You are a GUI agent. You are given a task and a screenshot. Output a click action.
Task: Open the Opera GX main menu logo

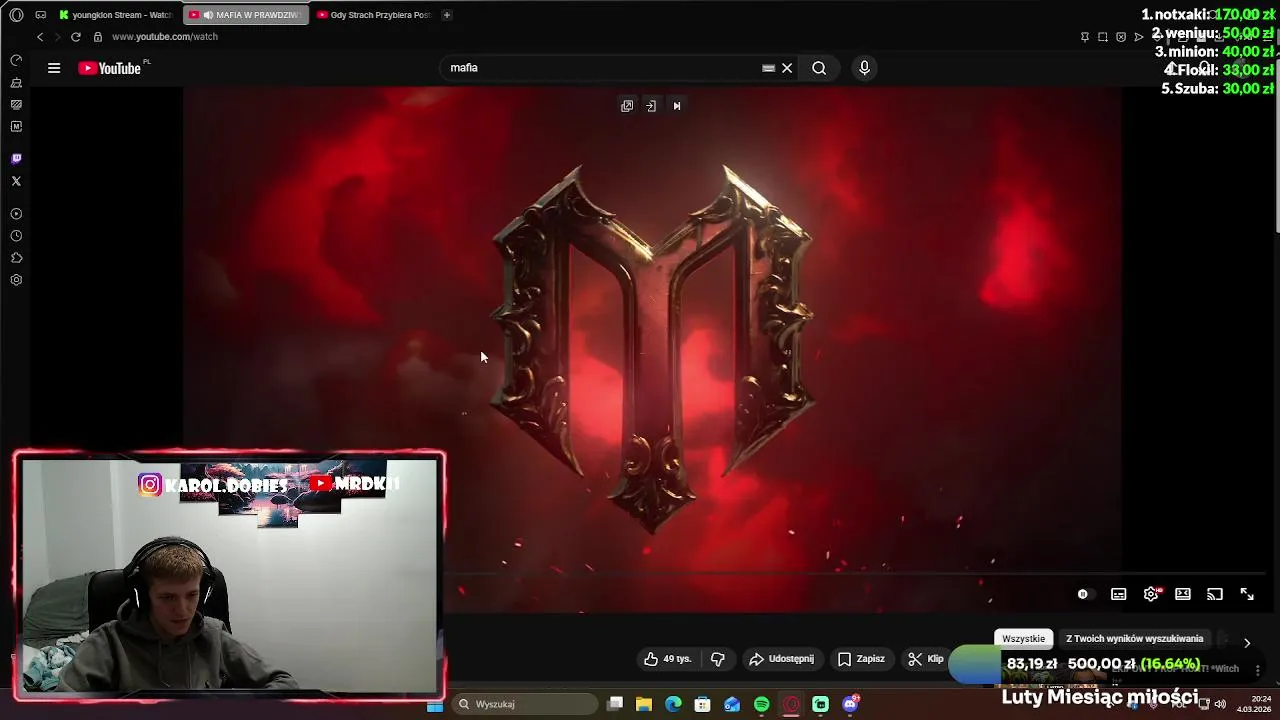click(x=16, y=15)
